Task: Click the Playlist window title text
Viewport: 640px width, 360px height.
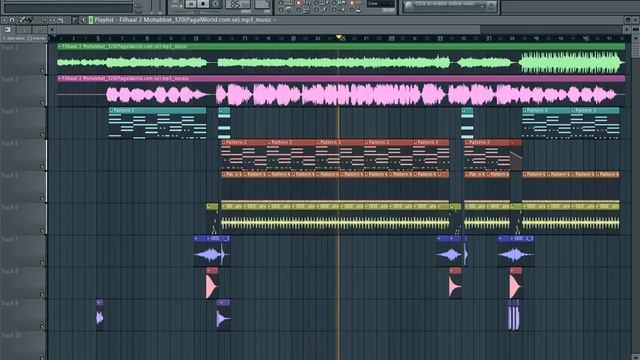Action: [x=183, y=20]
